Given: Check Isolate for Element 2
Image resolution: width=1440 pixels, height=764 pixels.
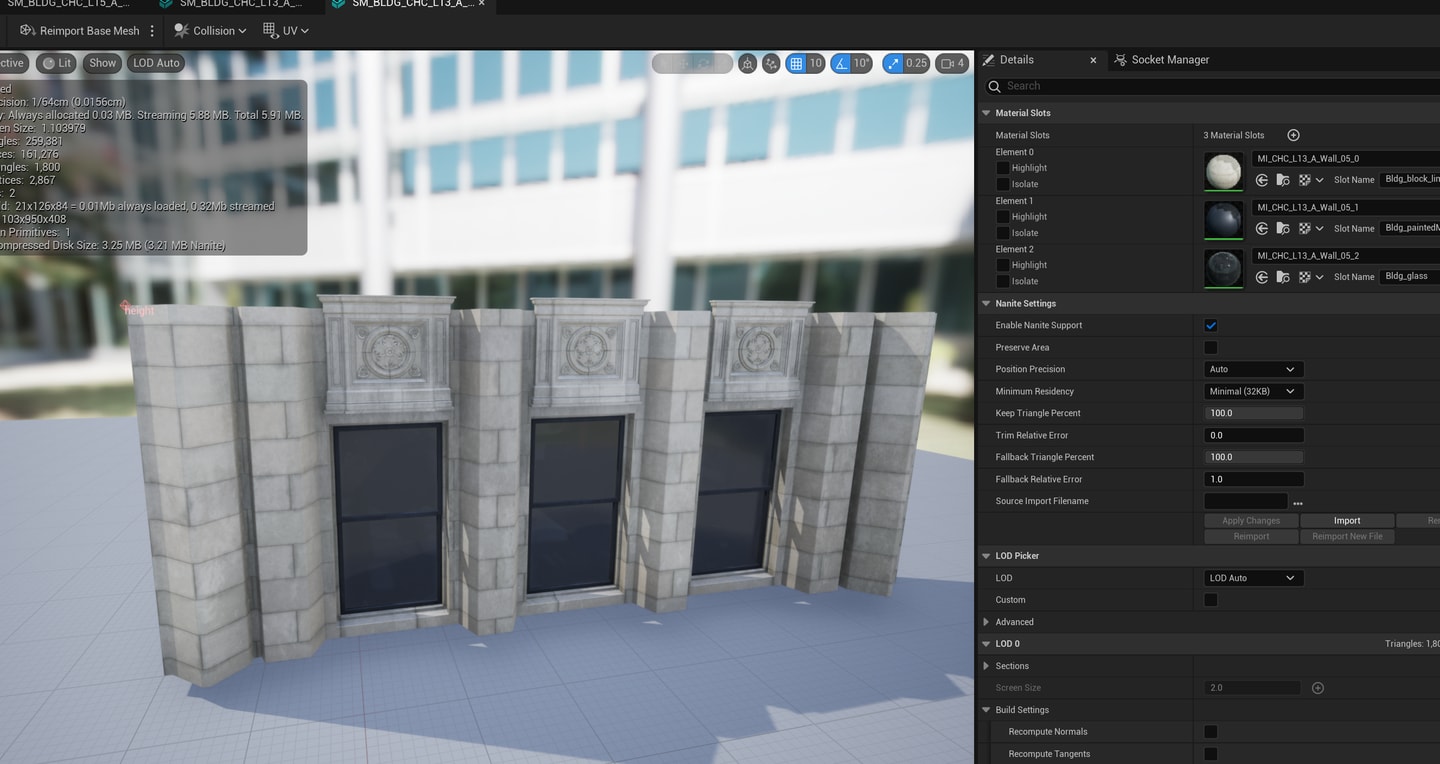Looking at the screenshot, I should 1003,282.
